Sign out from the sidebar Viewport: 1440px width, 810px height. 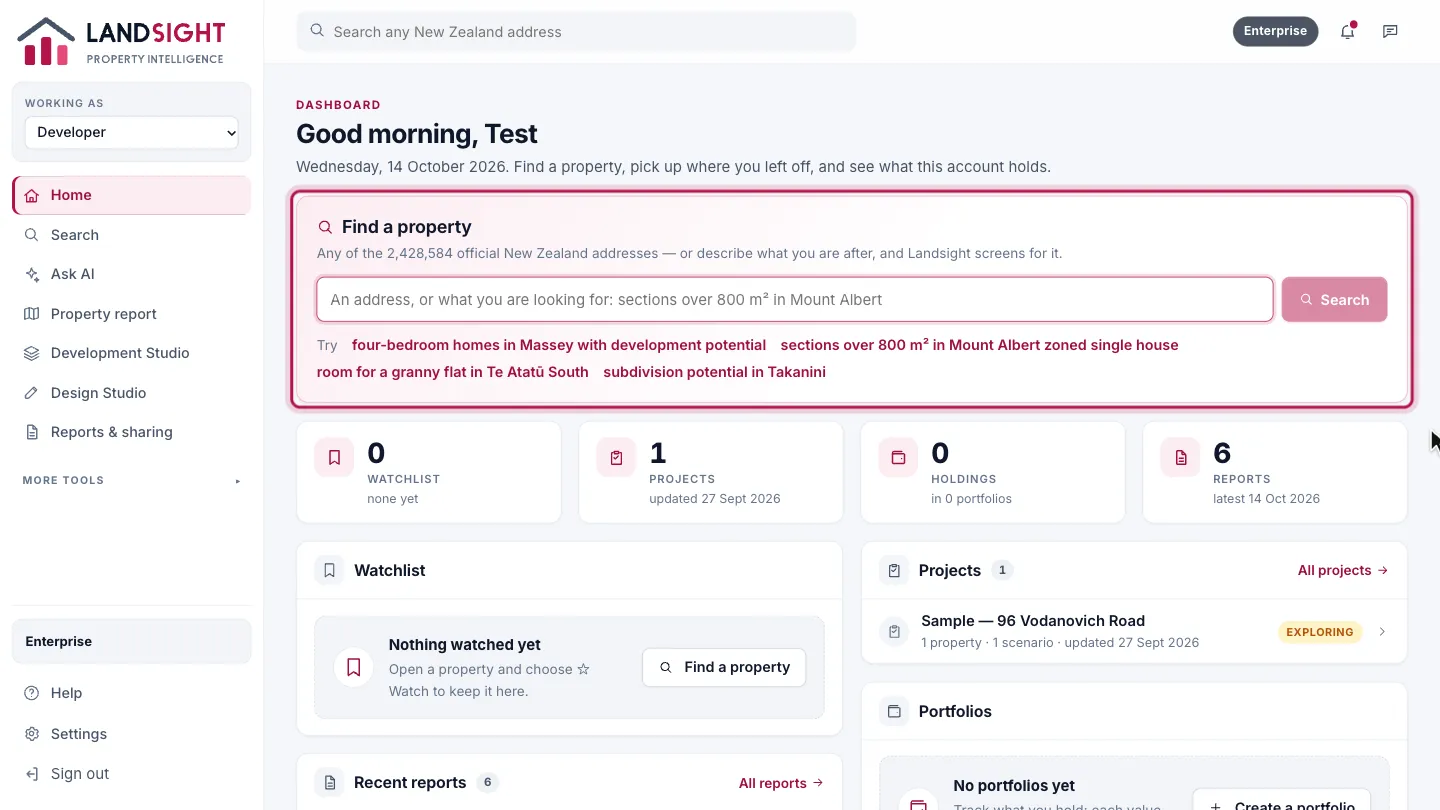(x=132, y=774)
